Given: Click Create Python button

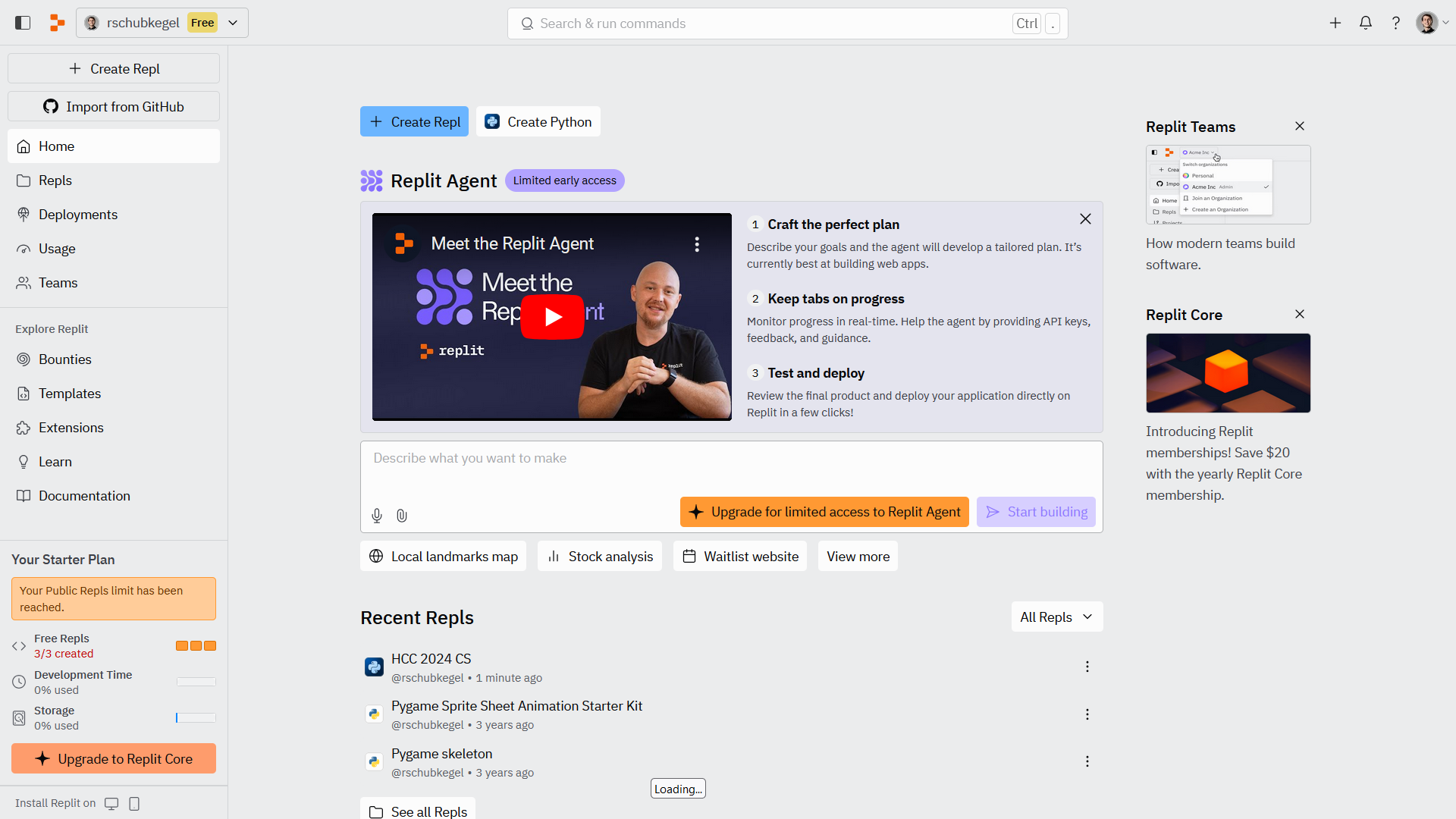Looking at the screenshot, I should pos(538,121).
